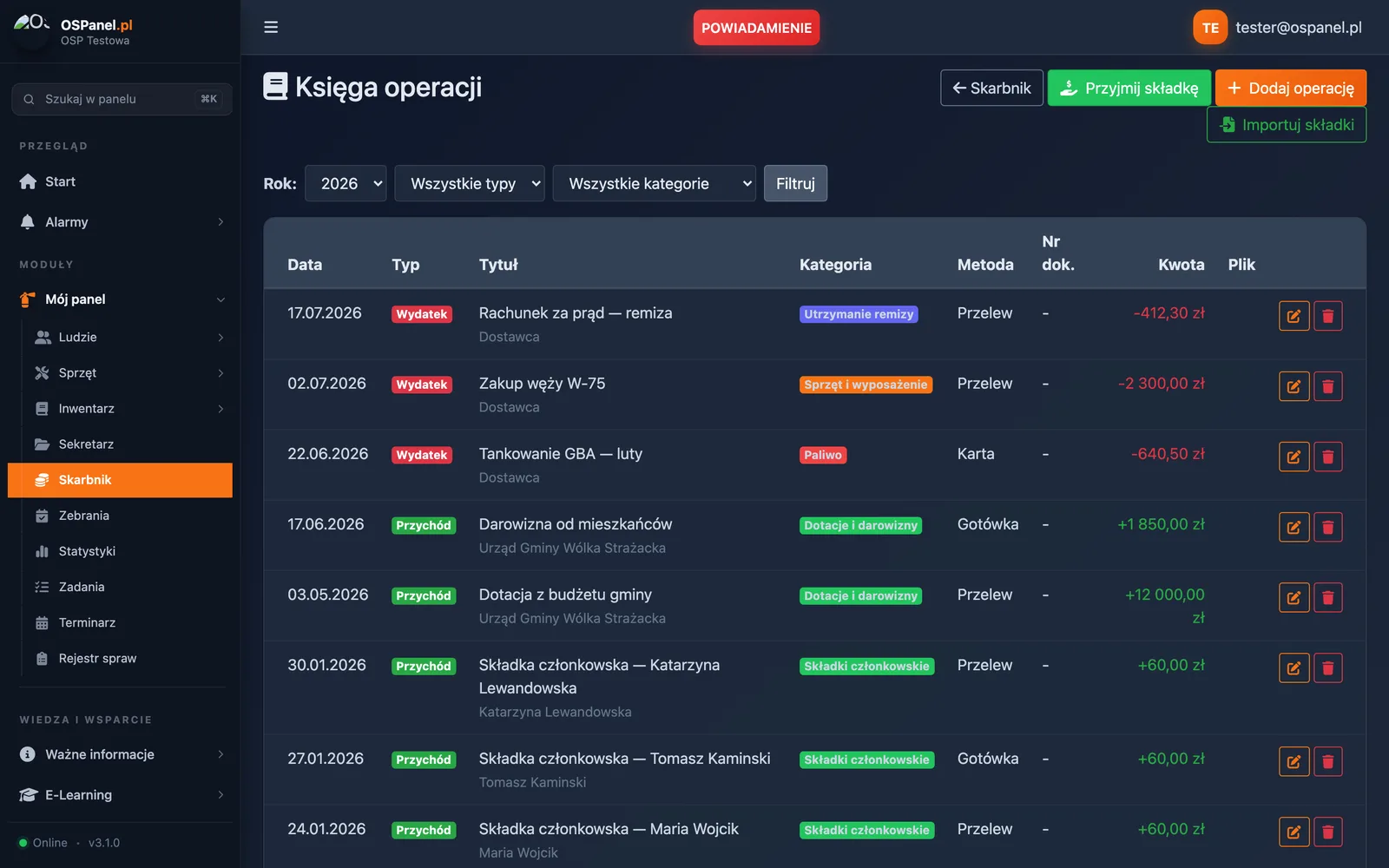1389x868 pixels.
Task: Focus the Szukaj w panelu search field
Action: [x=122, y=99]
